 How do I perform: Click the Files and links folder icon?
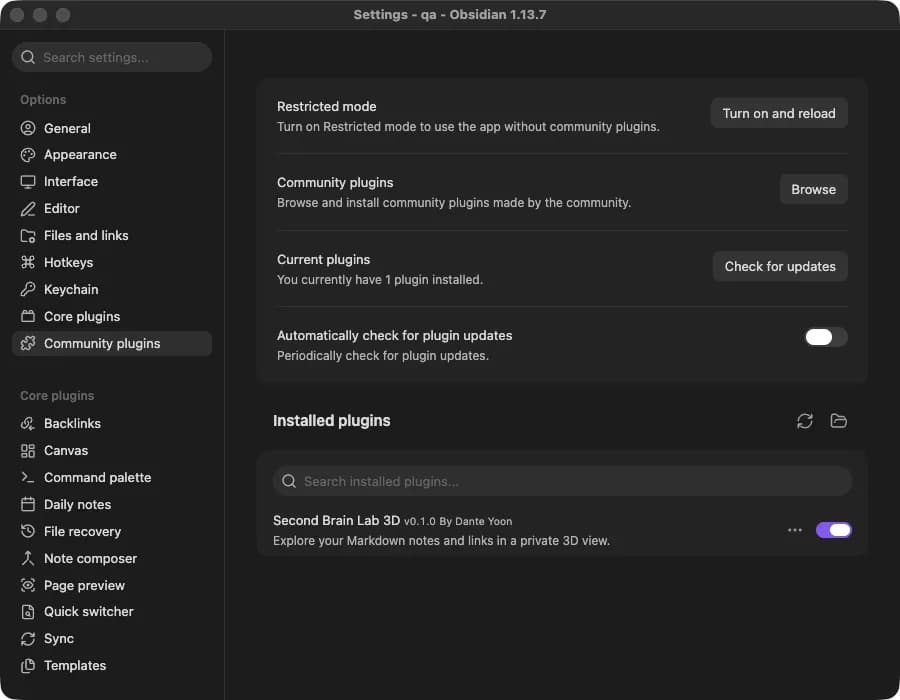tap(28, 236)
